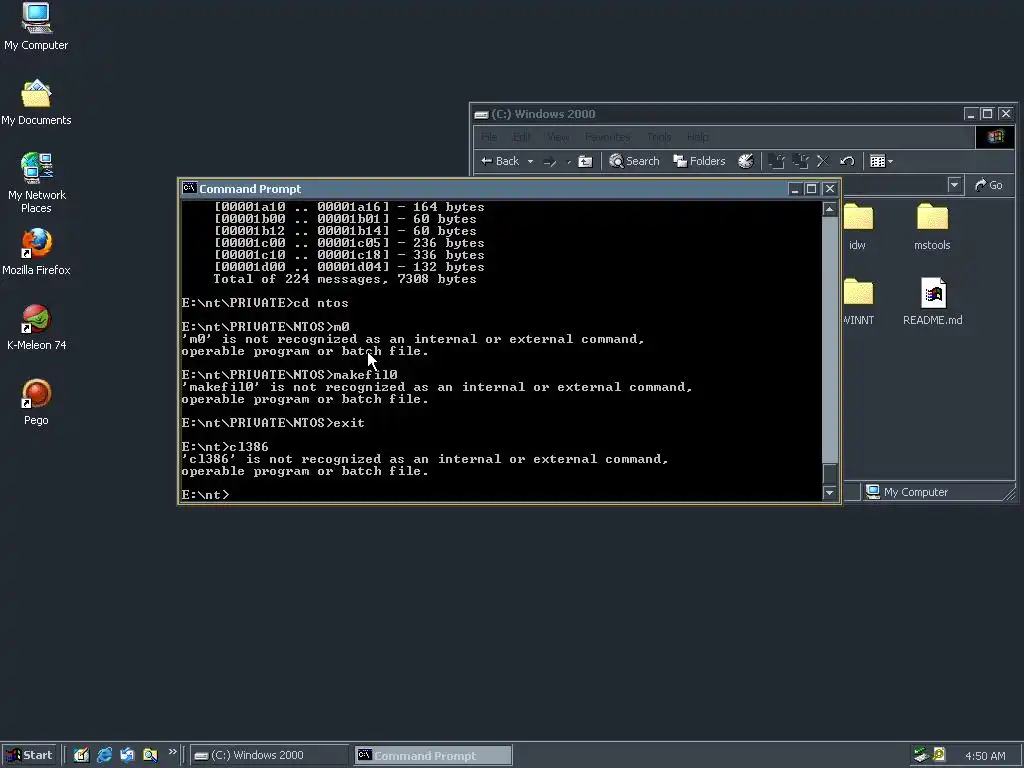Open Command Prompt window system menu icon

click(x=189, y=188)
